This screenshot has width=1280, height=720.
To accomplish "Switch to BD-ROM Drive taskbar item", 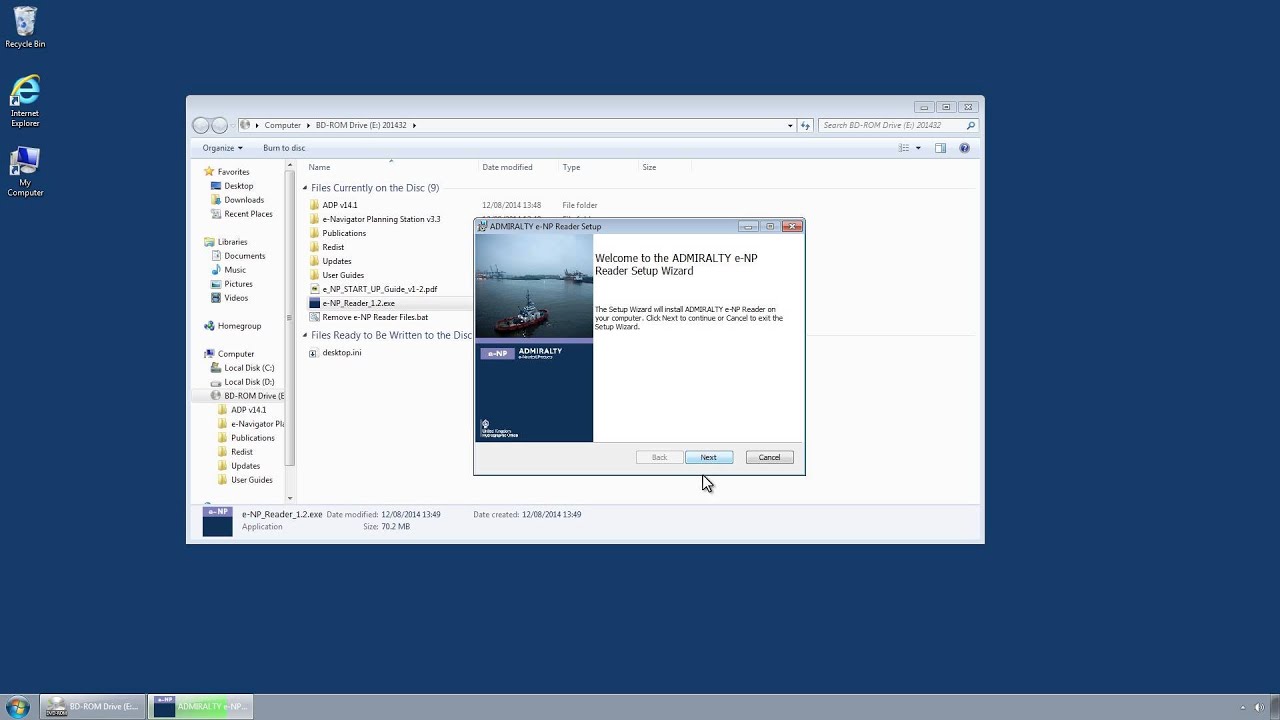I will tap(93, 706).
